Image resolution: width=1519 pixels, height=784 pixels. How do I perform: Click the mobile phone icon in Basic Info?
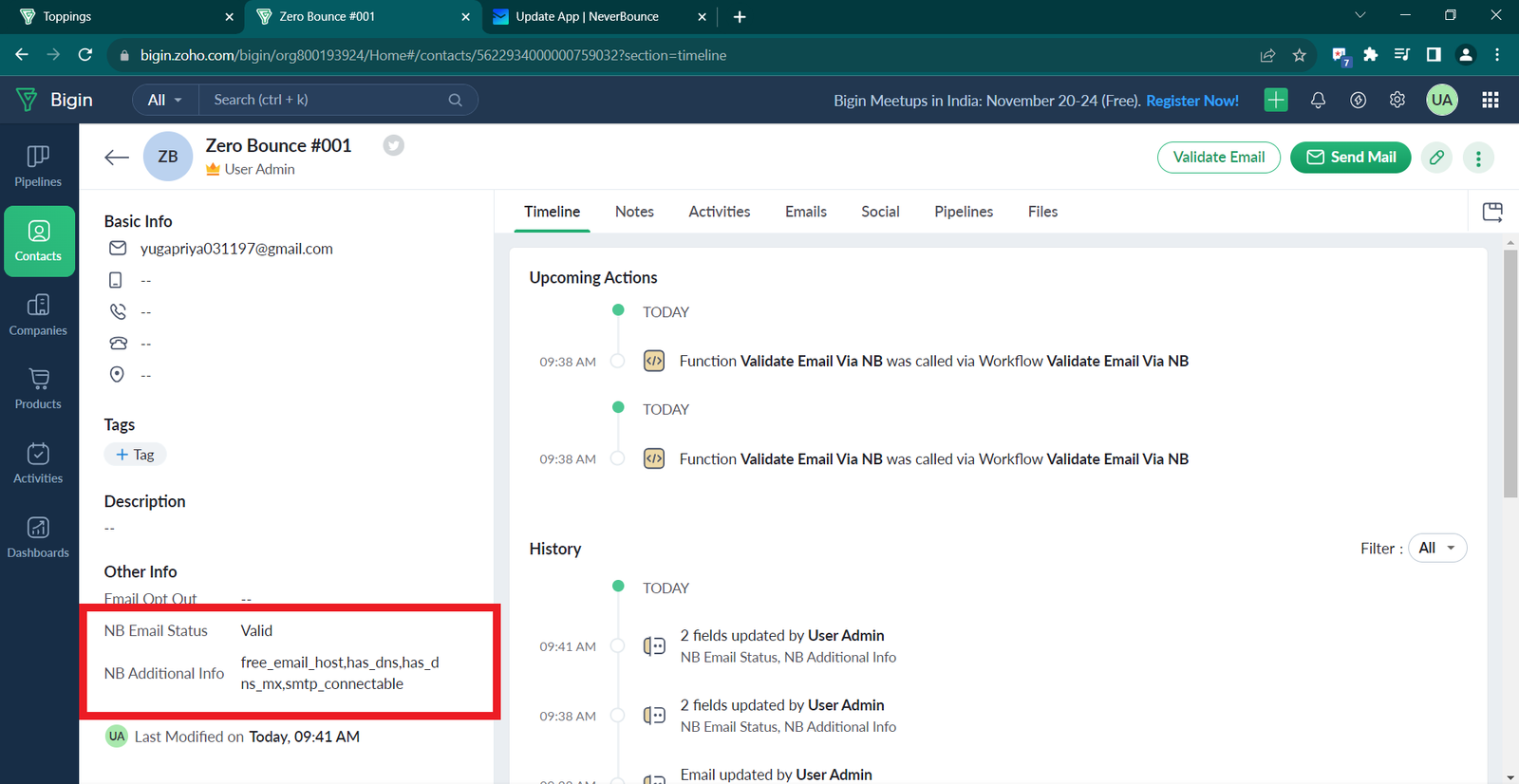click(x=116, y=280)
